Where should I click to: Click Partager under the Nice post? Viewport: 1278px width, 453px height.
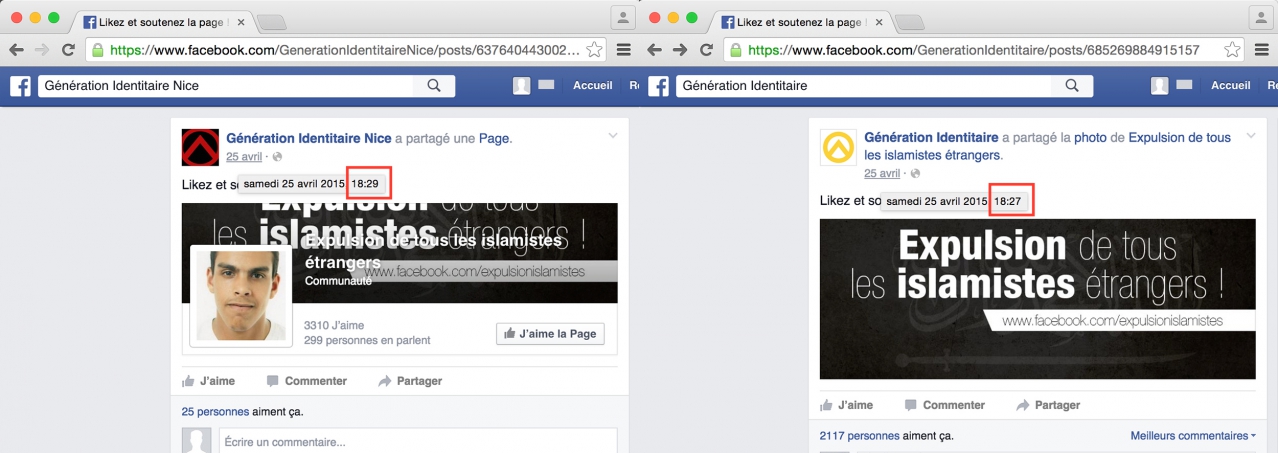[410, 381]
